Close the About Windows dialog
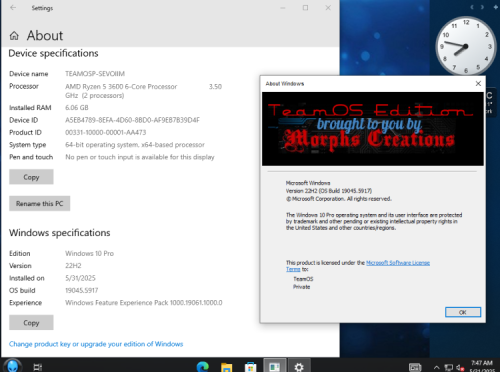500x372 pixels. (478, 83)
